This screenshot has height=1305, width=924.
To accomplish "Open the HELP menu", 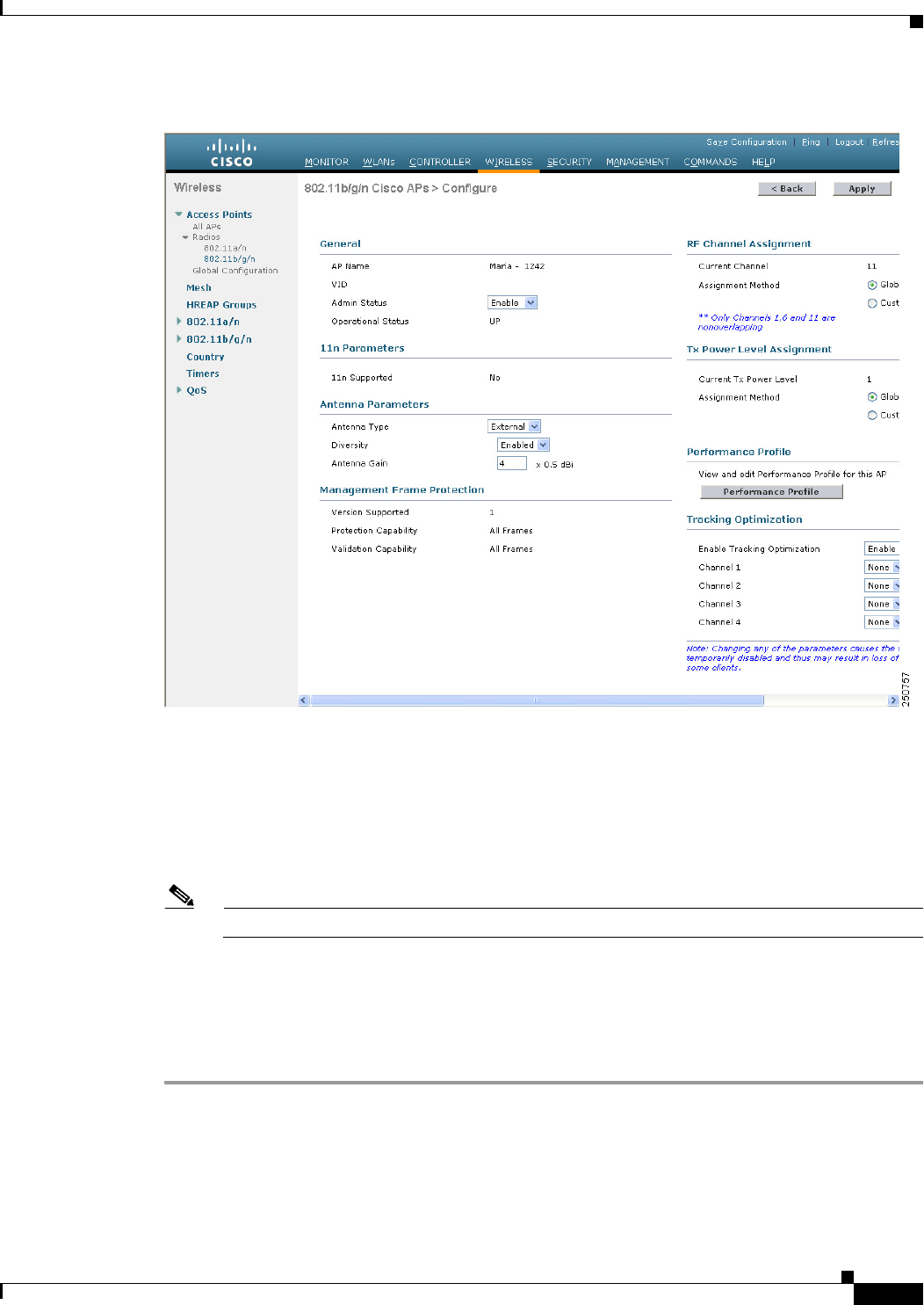I will 763,163.
